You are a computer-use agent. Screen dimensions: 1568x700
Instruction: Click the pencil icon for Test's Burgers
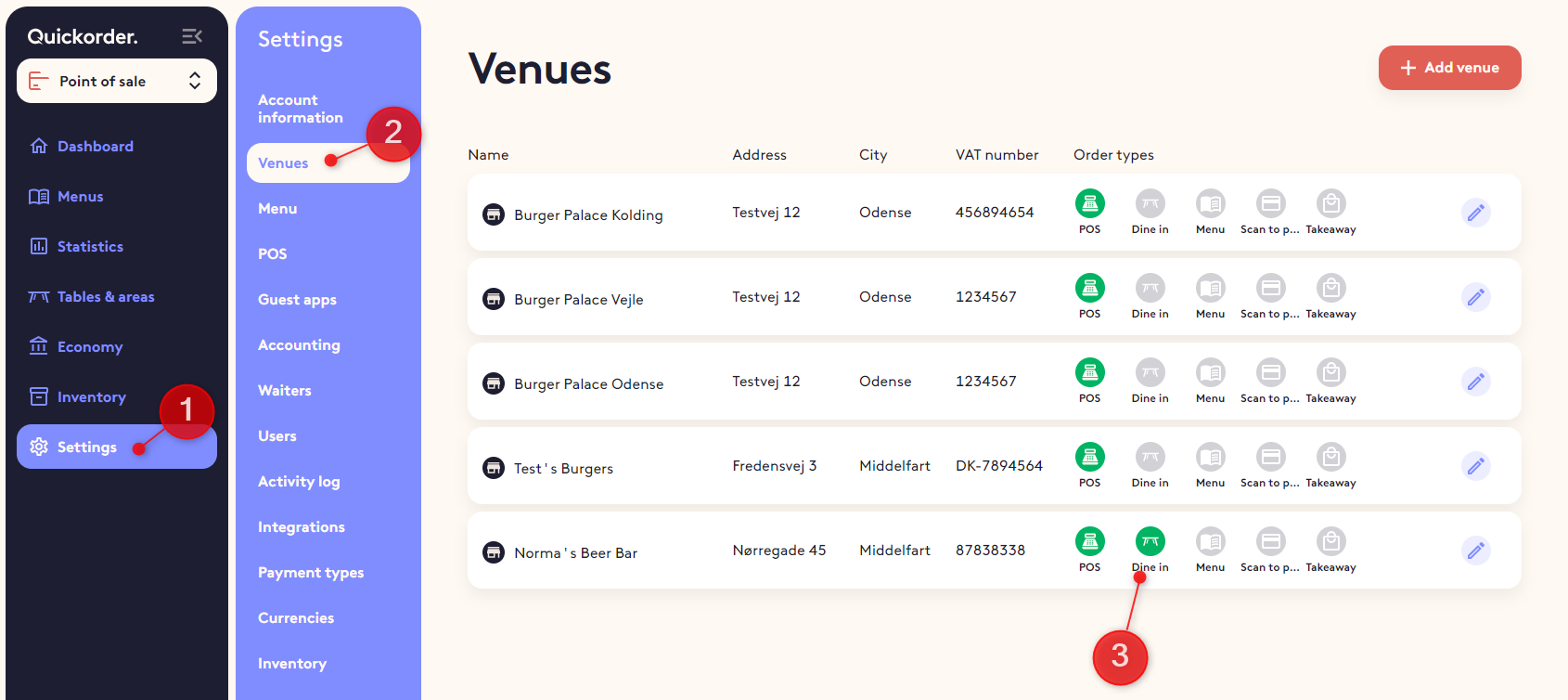tap(1475, 466)
